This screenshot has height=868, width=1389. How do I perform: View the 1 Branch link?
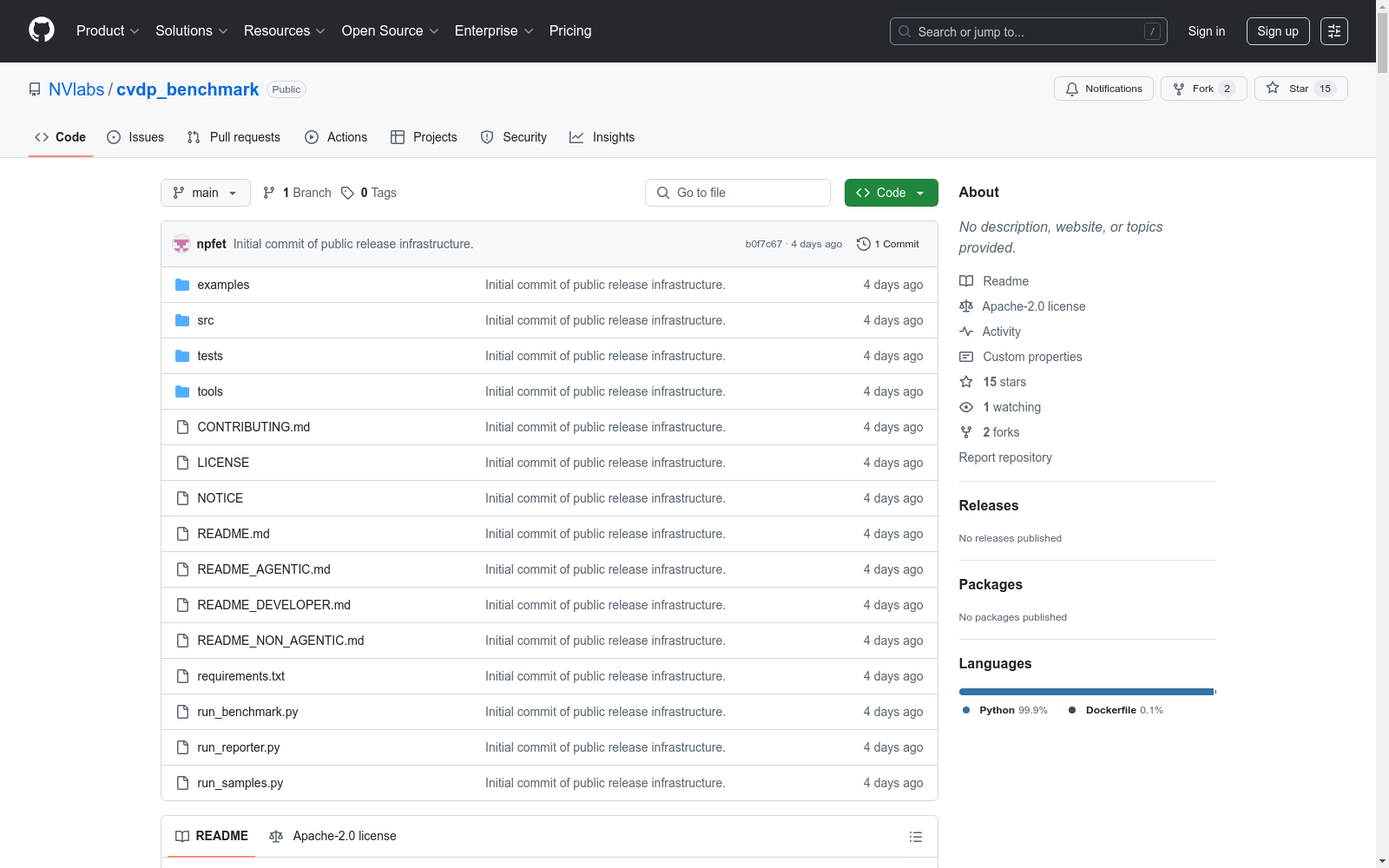[x=297, y=193]
